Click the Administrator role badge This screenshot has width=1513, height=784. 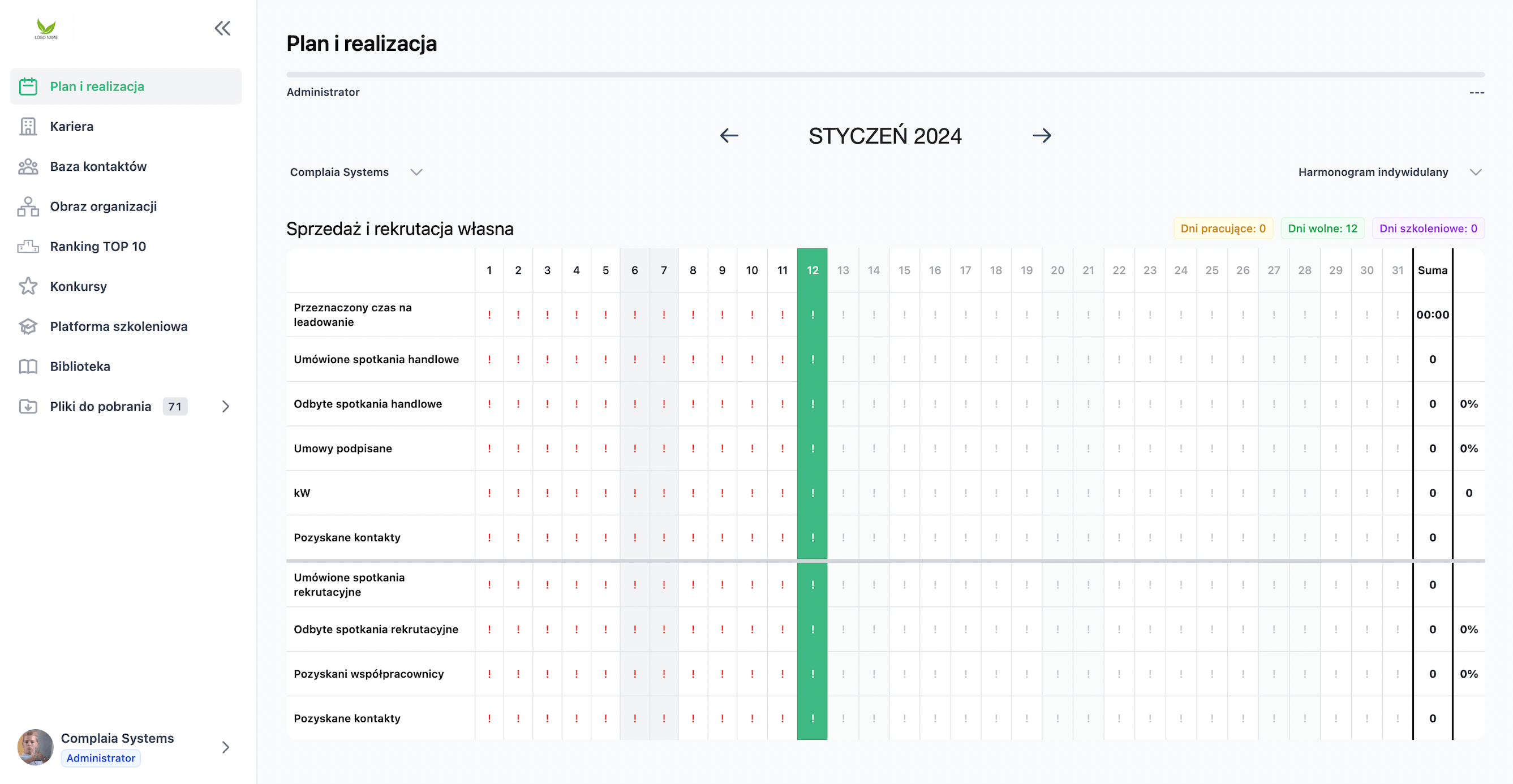coord(101,757)
